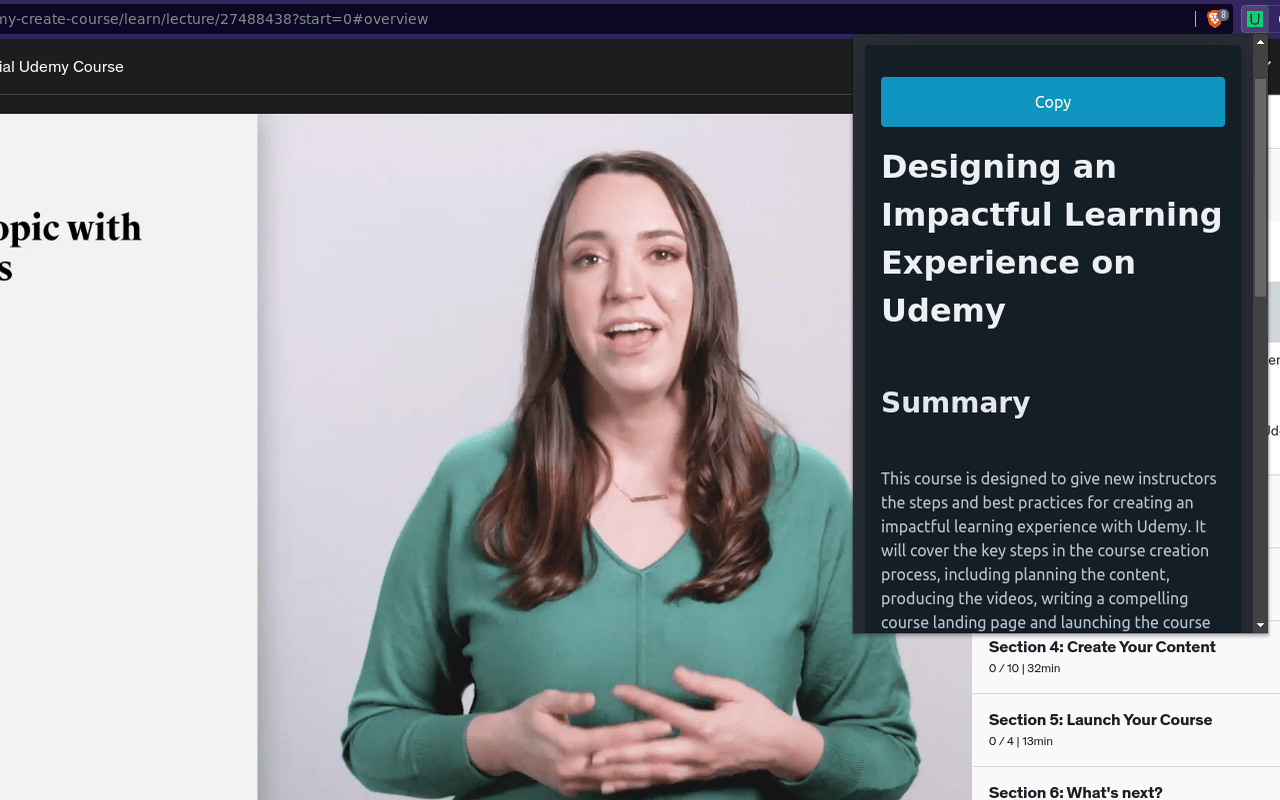Click the blue Copy button
Image resolution: width=1280 pixels, height=800 pixels.
click(x=1052, y=102)
